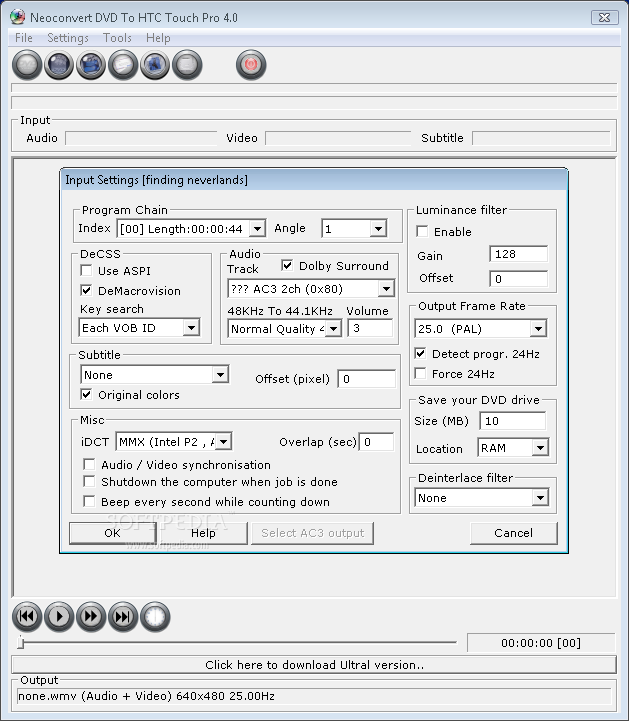Open the iDCT MMX dropdown
This screenshot has width=629, height=721.
tap(223, 442)
